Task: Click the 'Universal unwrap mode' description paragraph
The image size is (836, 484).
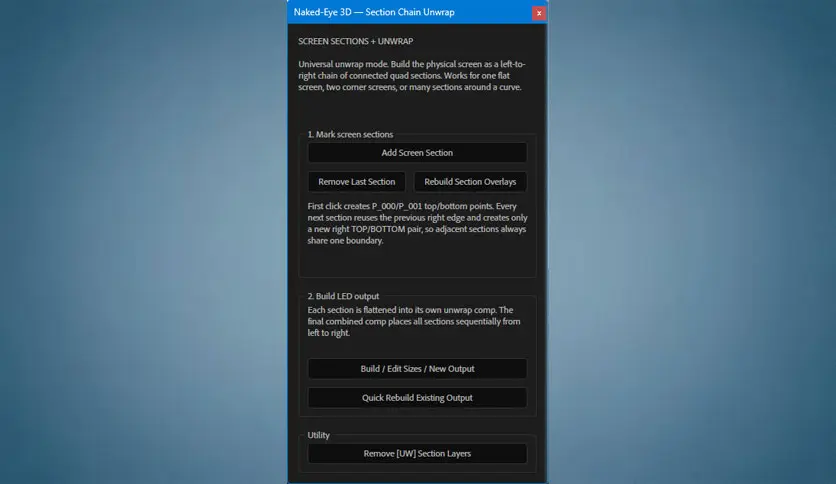Action: tap(412, 76)
